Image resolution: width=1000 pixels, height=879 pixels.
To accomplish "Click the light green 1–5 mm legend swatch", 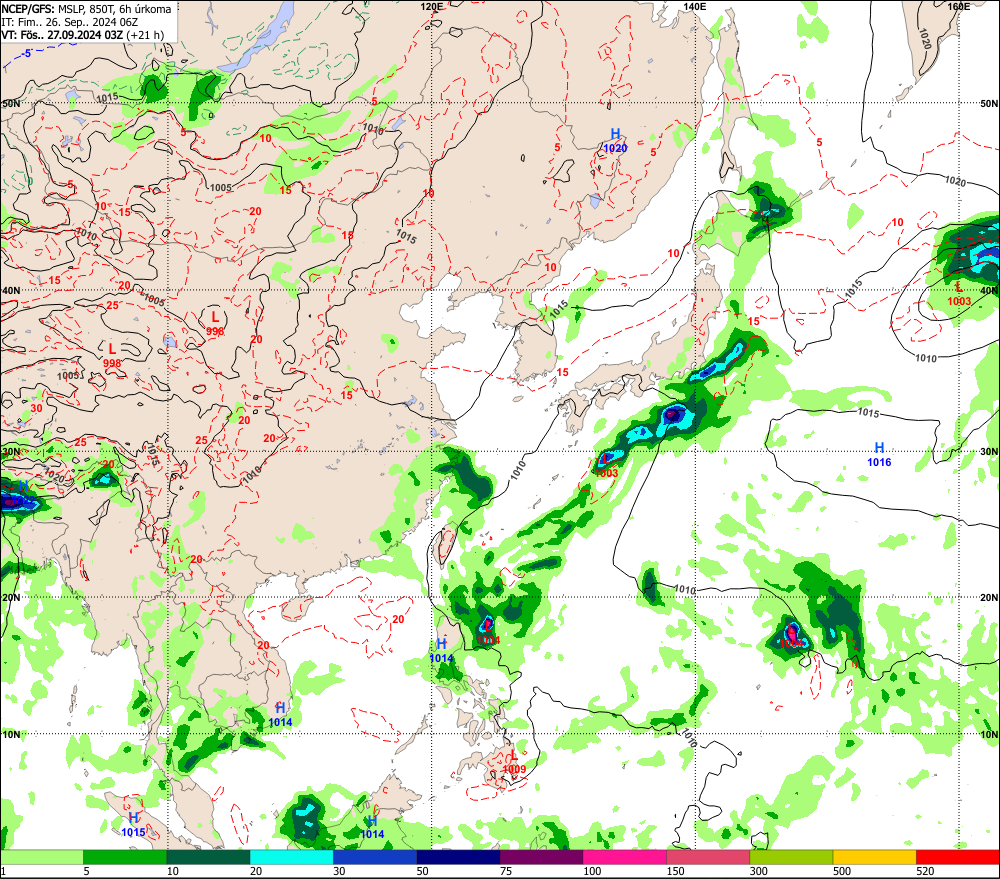I will (x=42, y=857).
